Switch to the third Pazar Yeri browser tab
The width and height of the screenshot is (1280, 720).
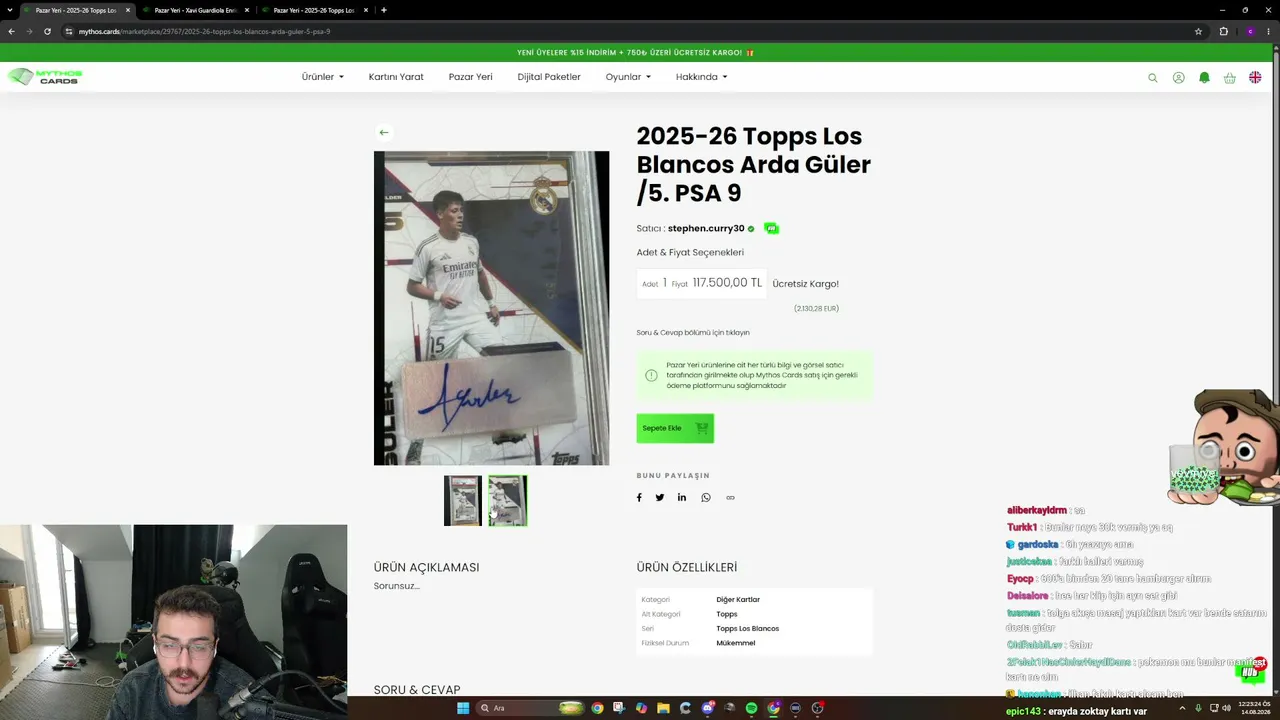313,10
